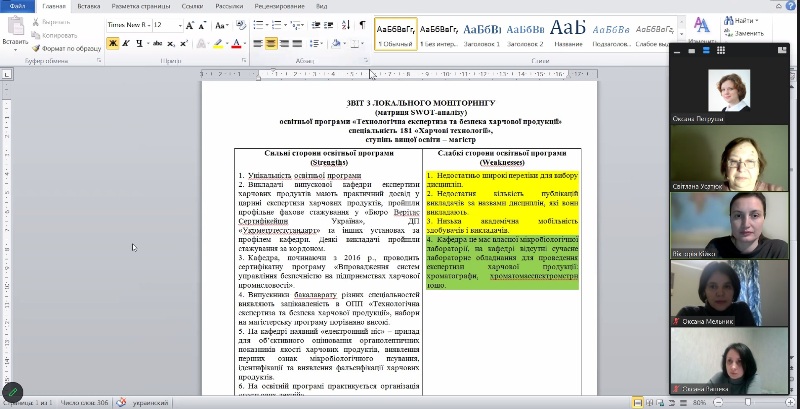Switch video panel to gallery grid view
The image size is (800, 409).
point(720,50)
